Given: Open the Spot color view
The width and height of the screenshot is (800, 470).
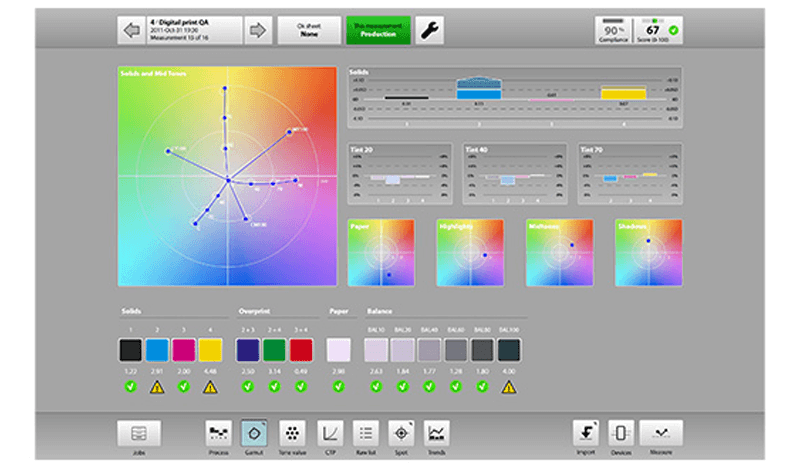Looking at the screenshot, I should tap(401, 434).
